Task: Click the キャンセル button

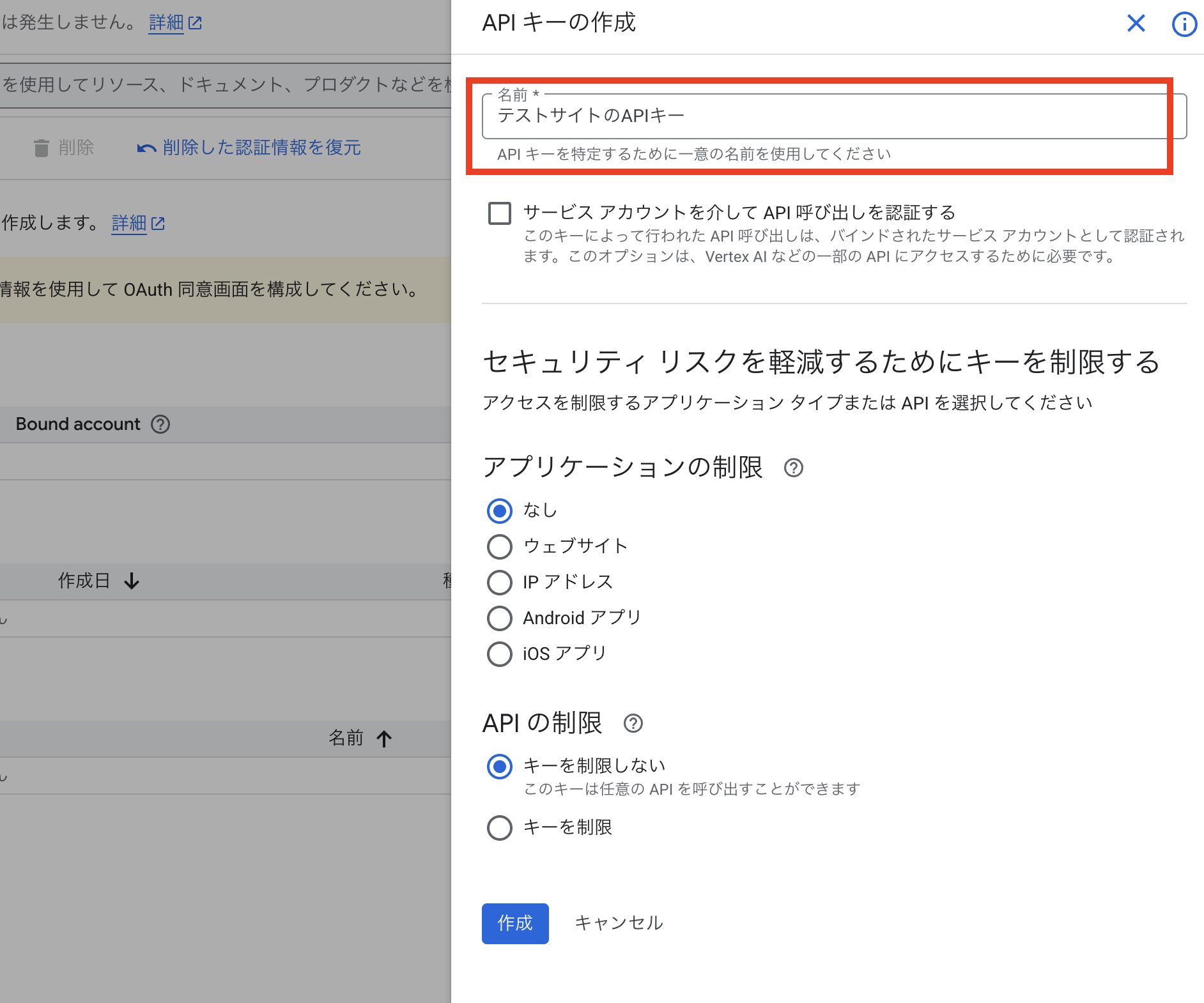Action: click(619, 923)
